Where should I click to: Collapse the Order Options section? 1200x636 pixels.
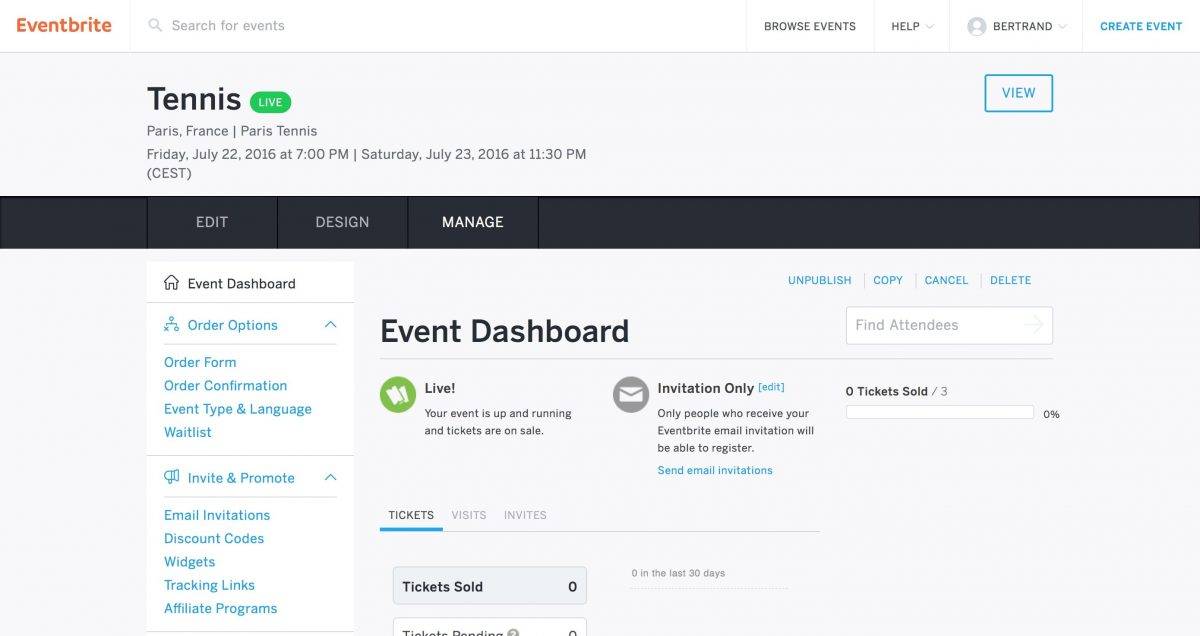(330, 325)
